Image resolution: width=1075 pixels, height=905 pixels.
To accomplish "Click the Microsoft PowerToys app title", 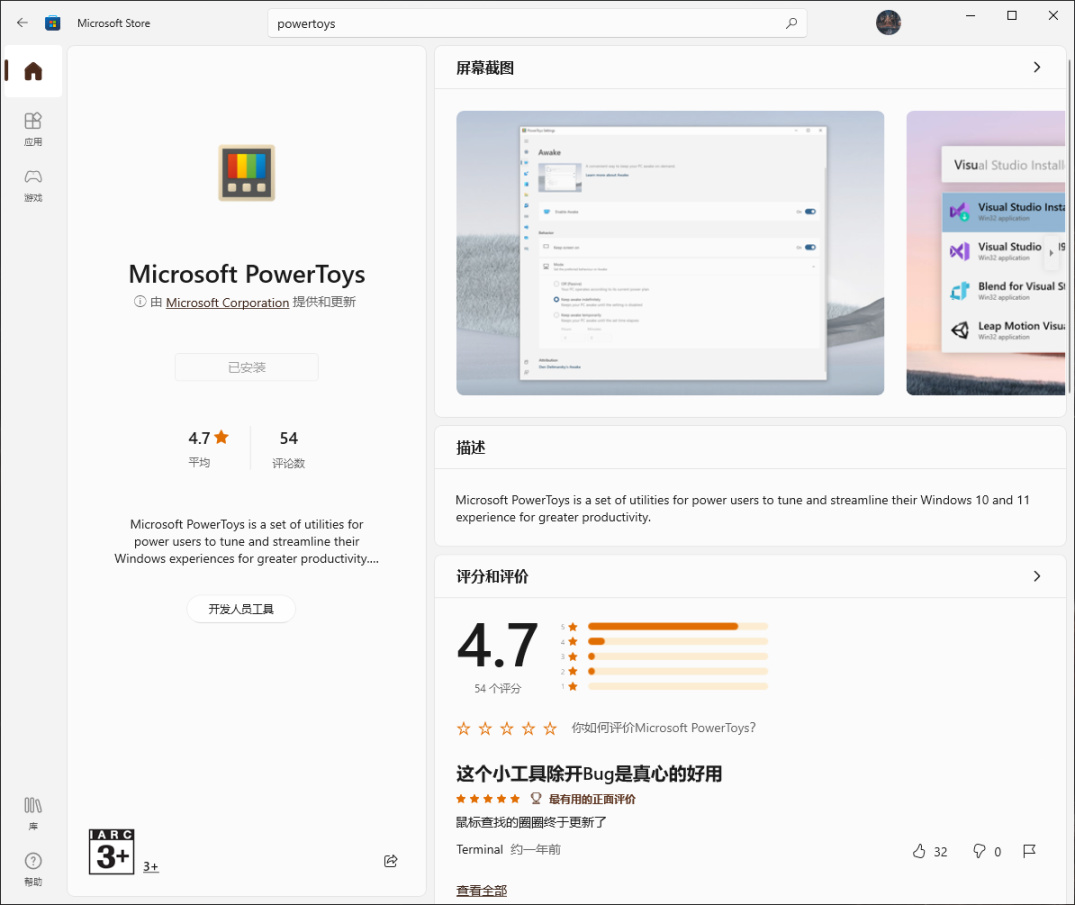I will 247,274.
